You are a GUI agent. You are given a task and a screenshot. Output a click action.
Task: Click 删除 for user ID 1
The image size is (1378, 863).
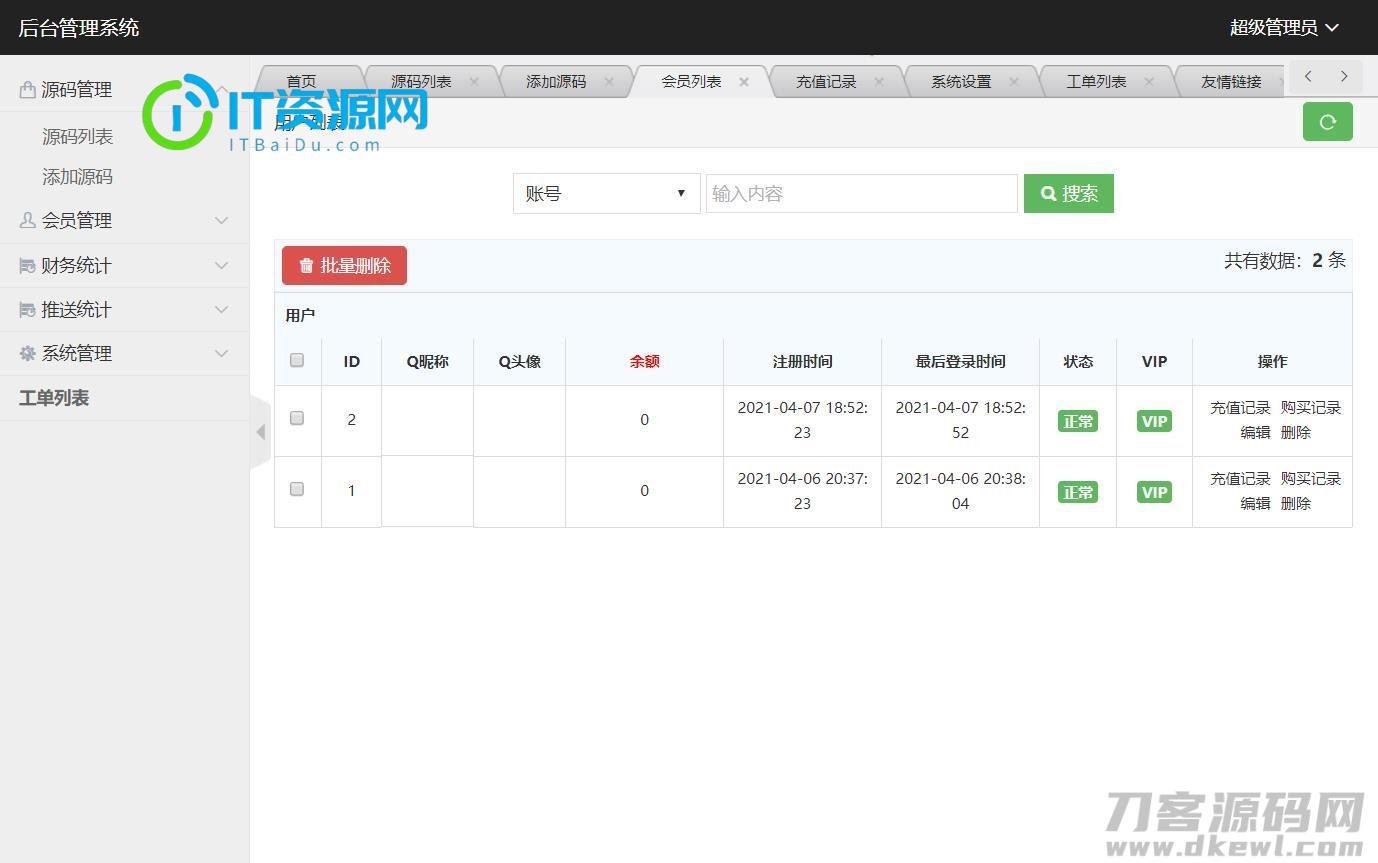coord(1296,504)
